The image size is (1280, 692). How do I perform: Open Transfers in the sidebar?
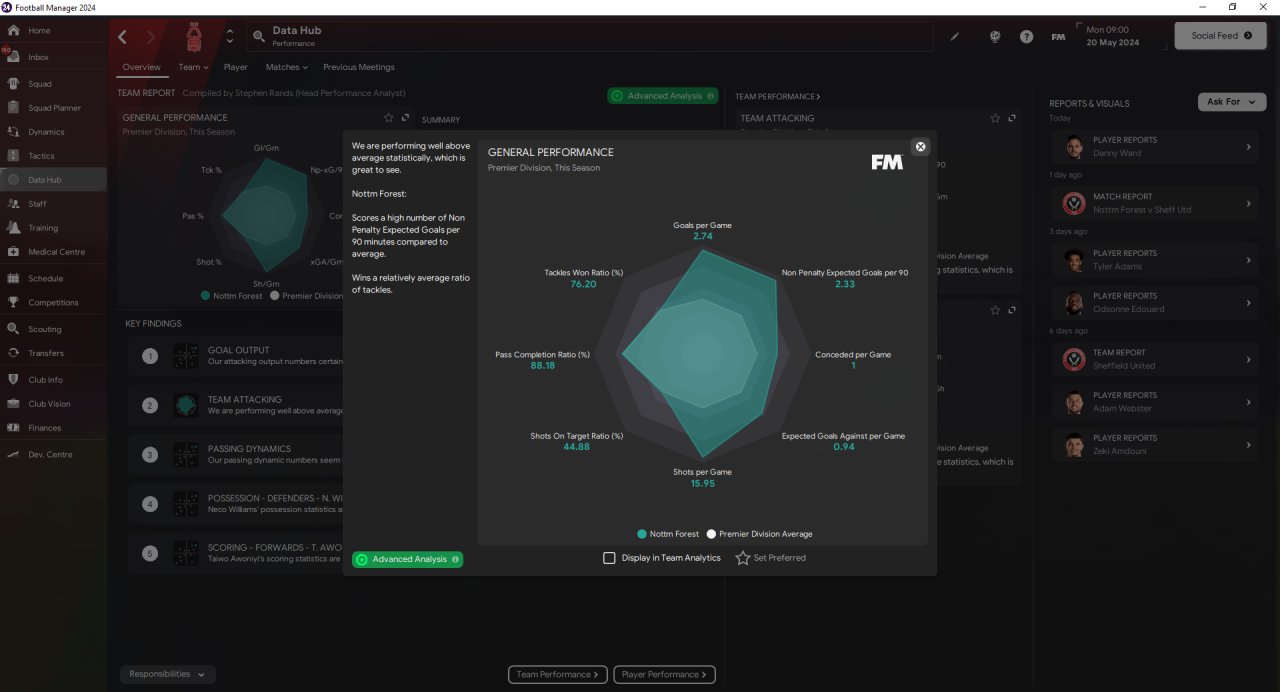tap(53, 353)
